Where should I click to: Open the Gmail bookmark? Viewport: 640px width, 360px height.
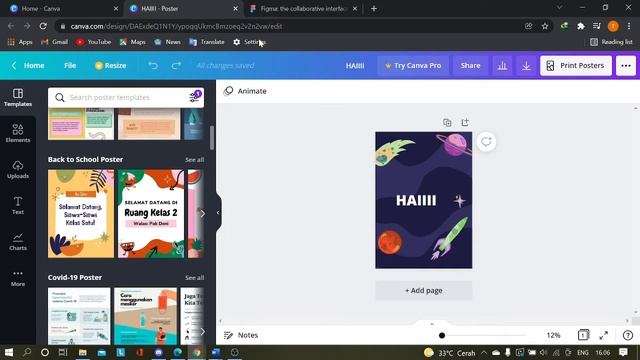pyautogui.click(x=55, y=42)
